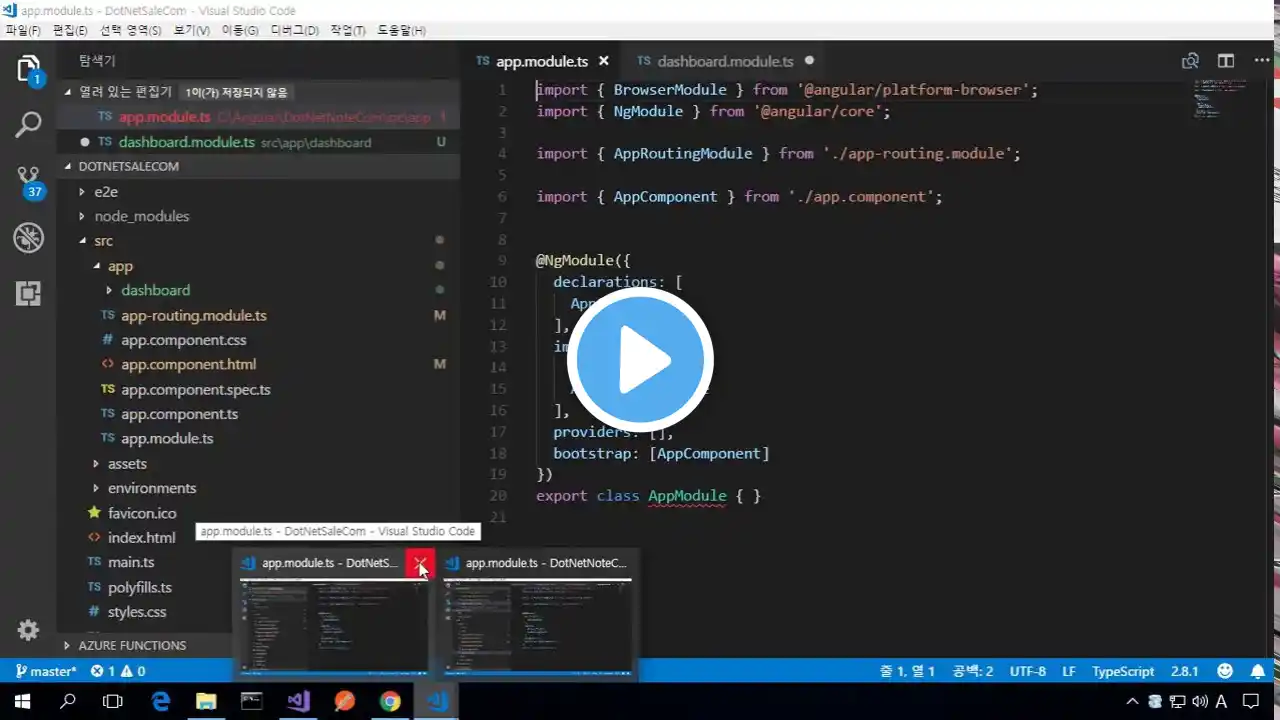Open Windows action center icon
This screenshot has height=720, width=1280.
[1251, 701]
